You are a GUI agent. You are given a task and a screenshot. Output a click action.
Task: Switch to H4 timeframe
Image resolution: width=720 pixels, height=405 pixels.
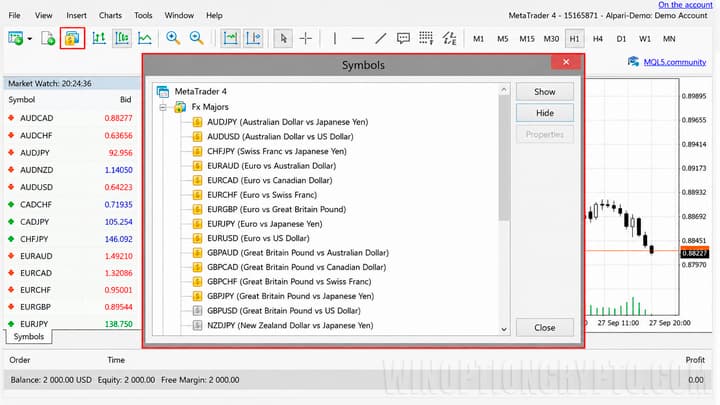click(597, 39)
